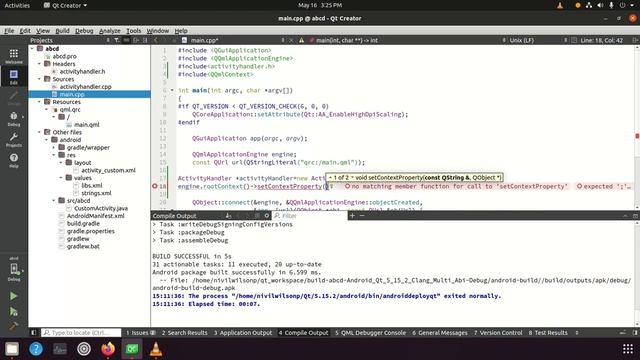Viewport: 640px width, 360px height.
Task: Open the abcd Debug kit selector
Action: click(x=14, y=270)
